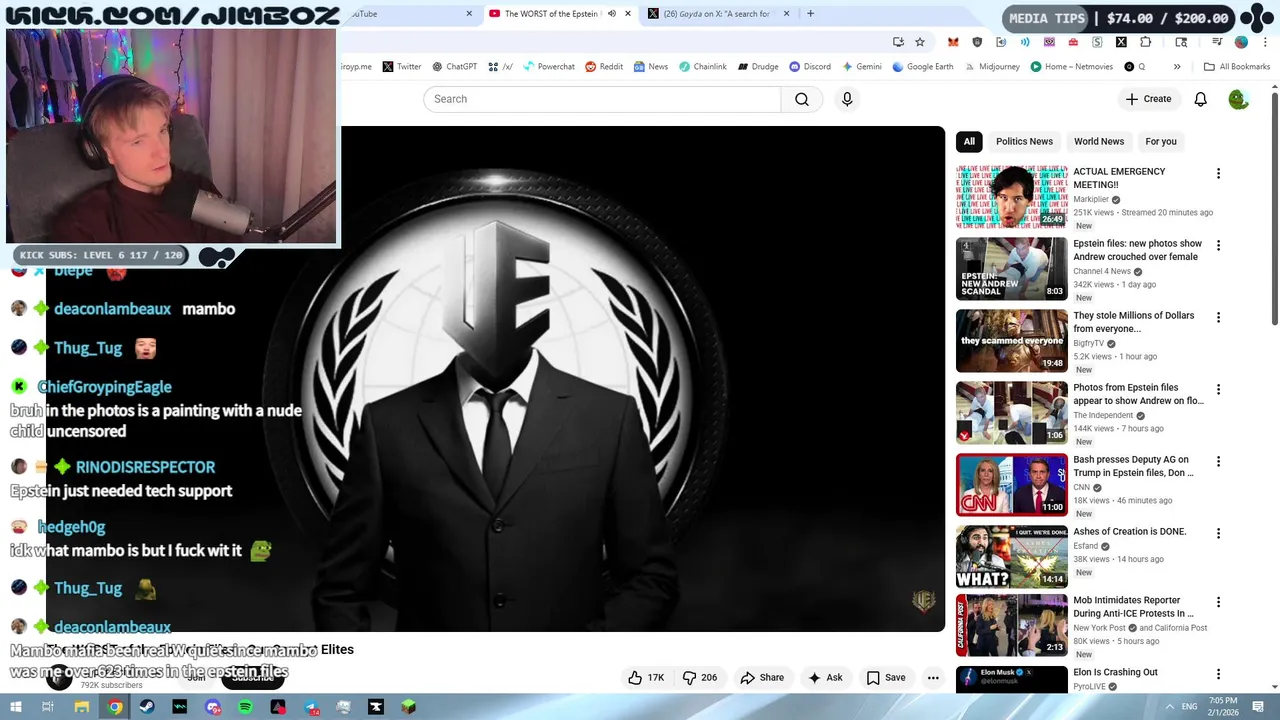Open the Windows Start menu
The height and width of the screenshot is (720, 1280).
click(x=17, y=707)
